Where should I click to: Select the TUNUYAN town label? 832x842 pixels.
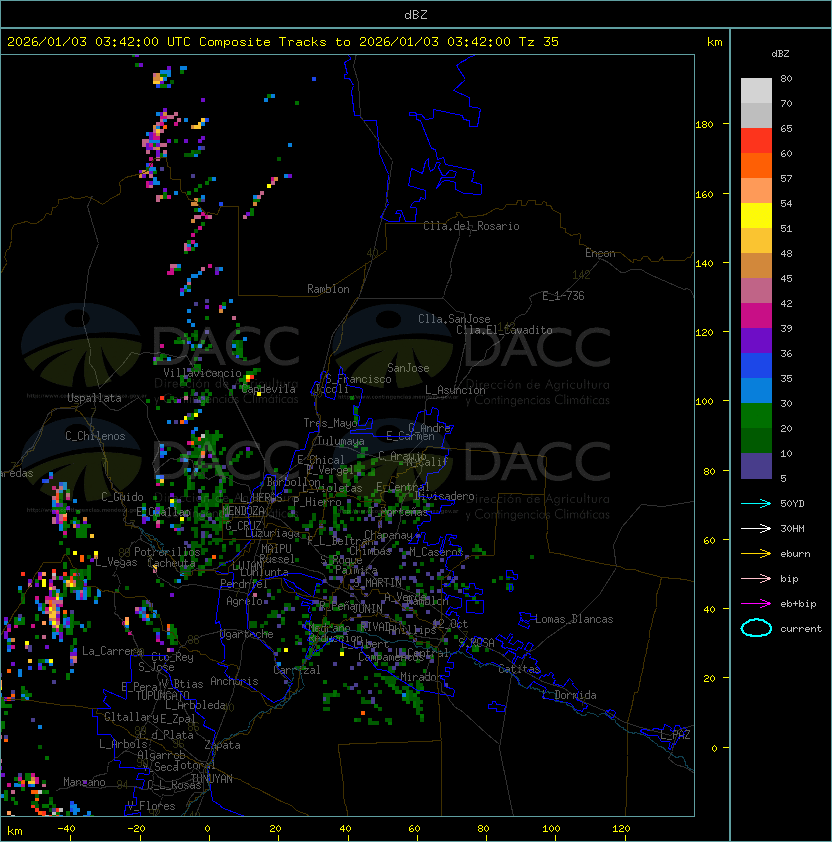click(x=212, y=779)
